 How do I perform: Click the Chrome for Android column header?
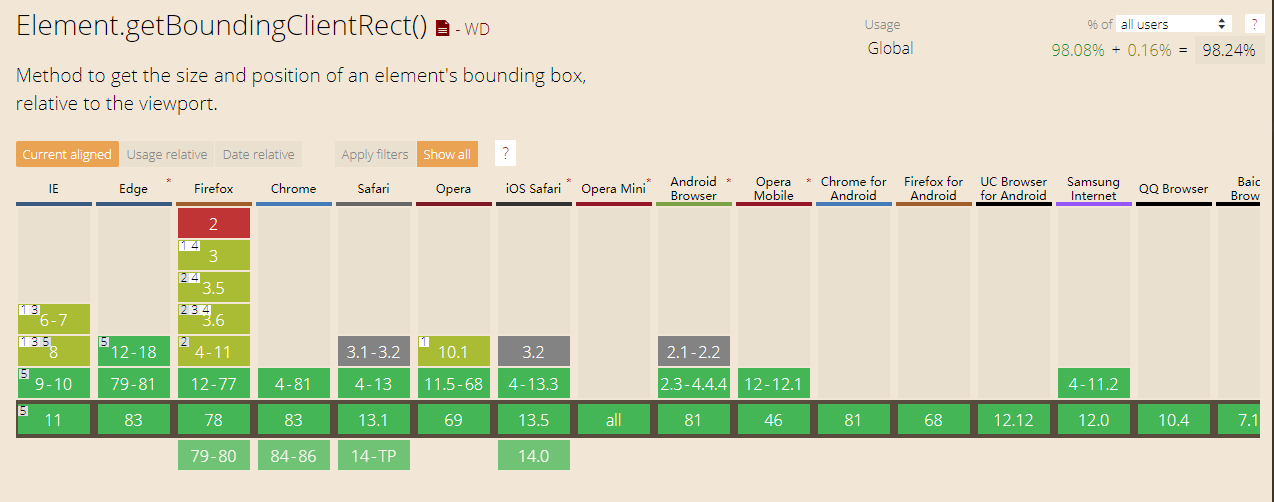pos(853,189)
